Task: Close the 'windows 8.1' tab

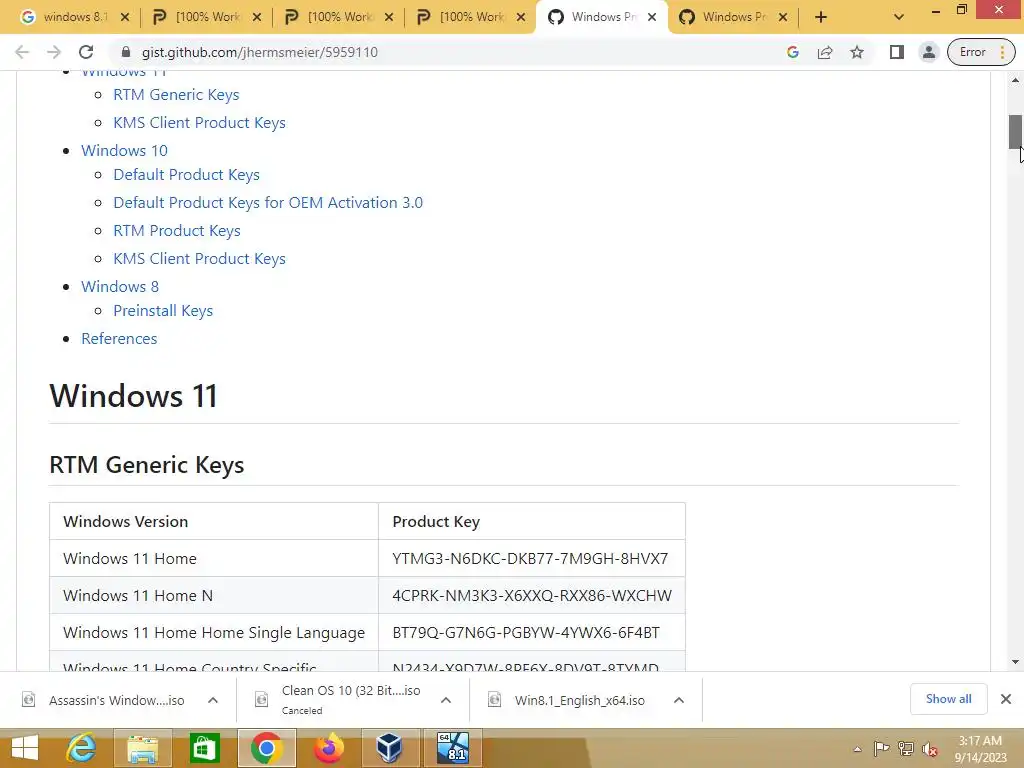Action: pyautogui.click(x=125, y=18)
